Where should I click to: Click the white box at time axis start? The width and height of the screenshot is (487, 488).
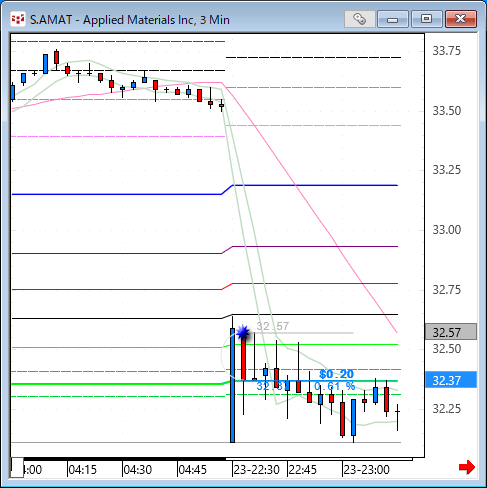tap(17, 468)
